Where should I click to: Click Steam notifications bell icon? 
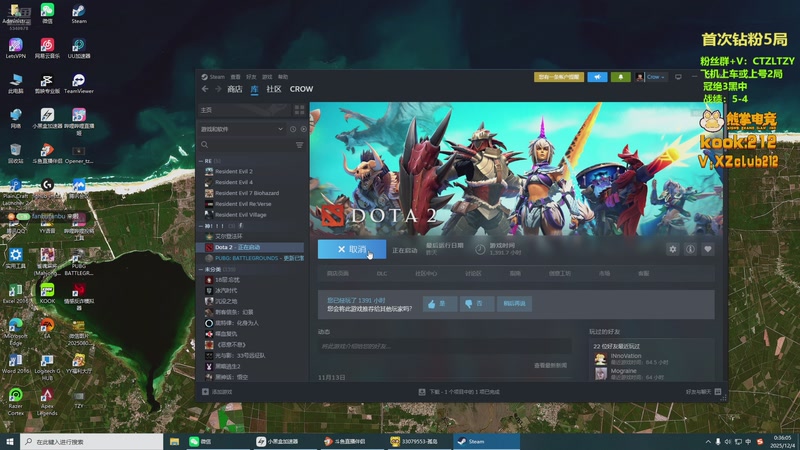click(620, 77)
